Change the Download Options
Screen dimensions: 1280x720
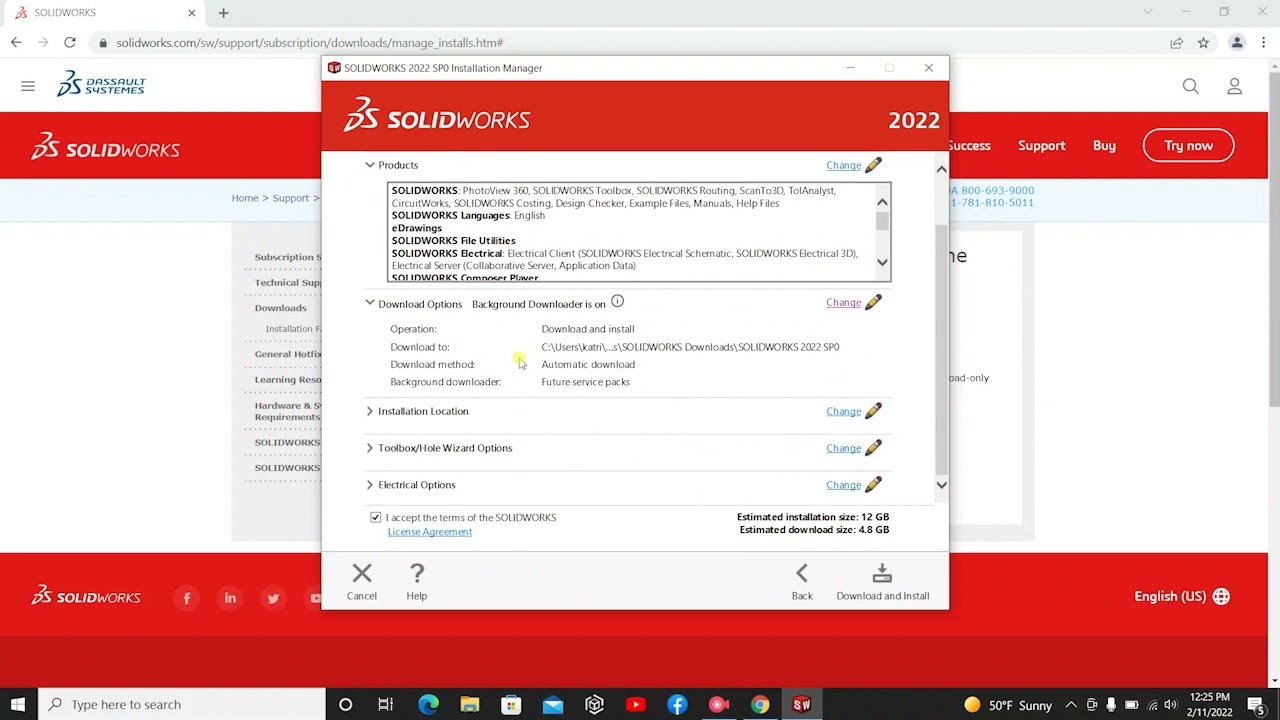(x=843, y=302)
